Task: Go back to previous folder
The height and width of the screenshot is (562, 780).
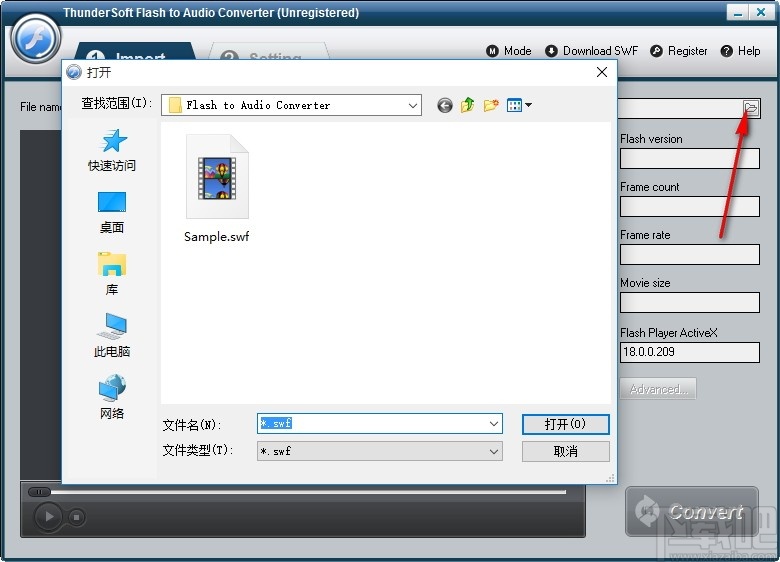Action: (x=445, y=105)
